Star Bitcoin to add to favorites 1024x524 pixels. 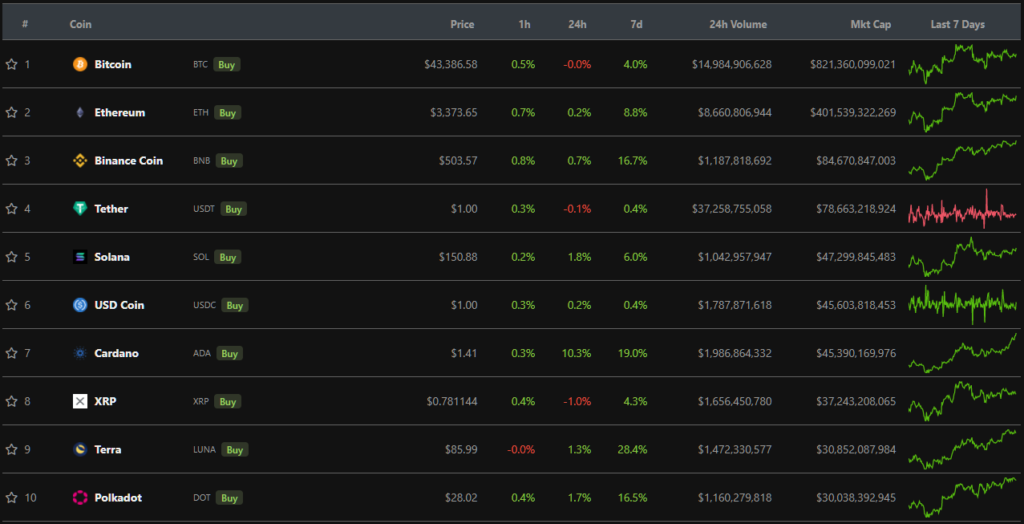click(x=12, y=64)
